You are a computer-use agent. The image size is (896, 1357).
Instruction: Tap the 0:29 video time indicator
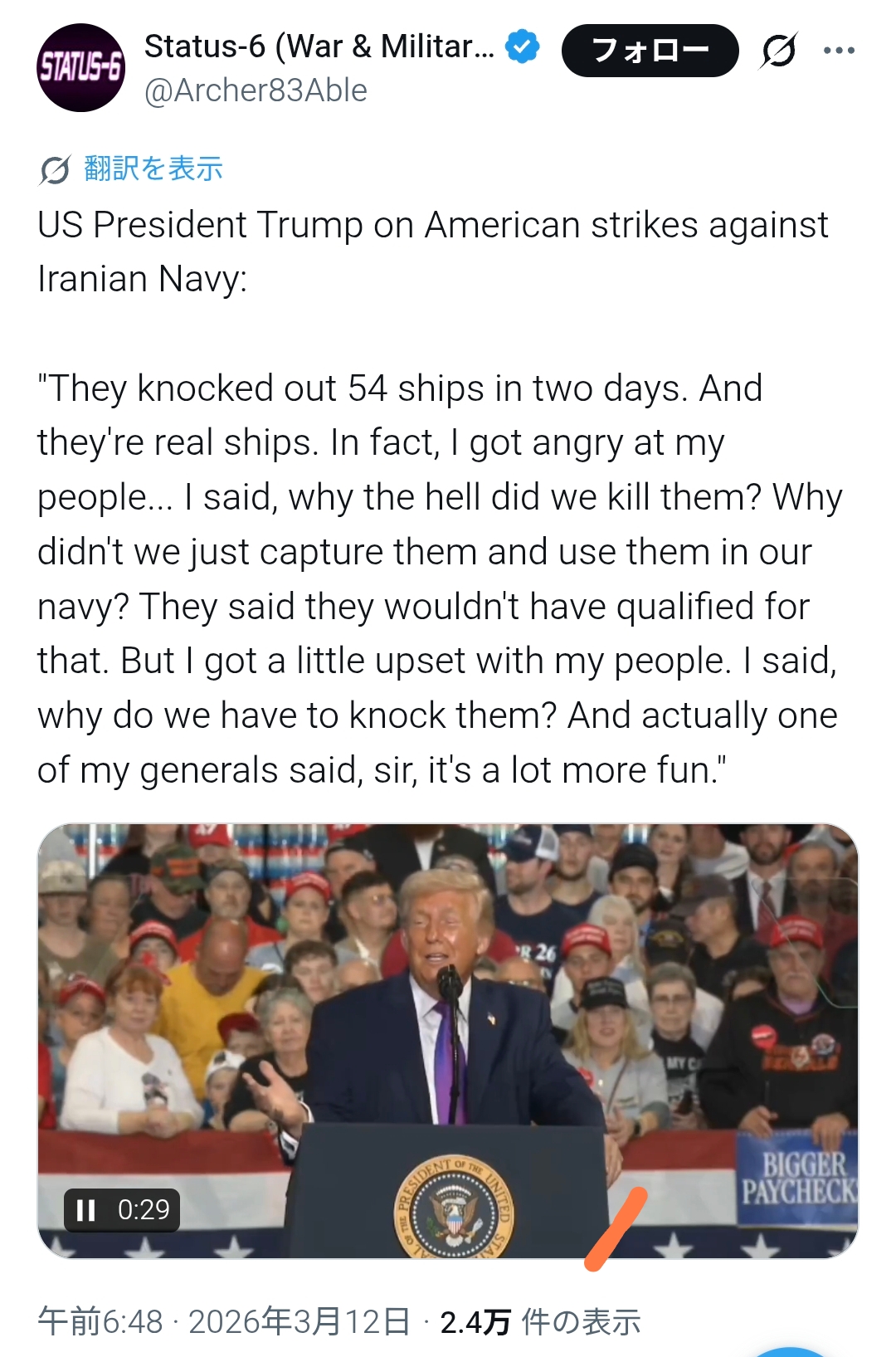coord(144,1209)
